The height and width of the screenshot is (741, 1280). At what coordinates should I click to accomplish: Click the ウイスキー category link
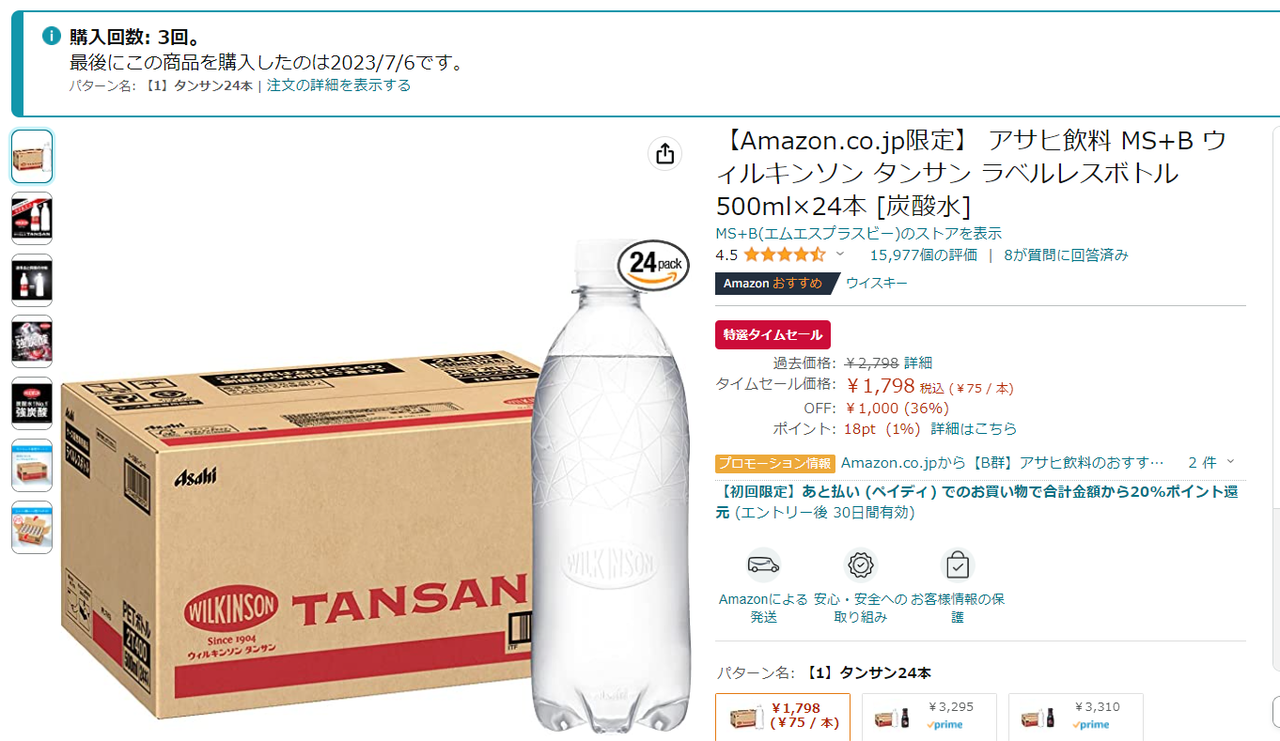(877, 283)
